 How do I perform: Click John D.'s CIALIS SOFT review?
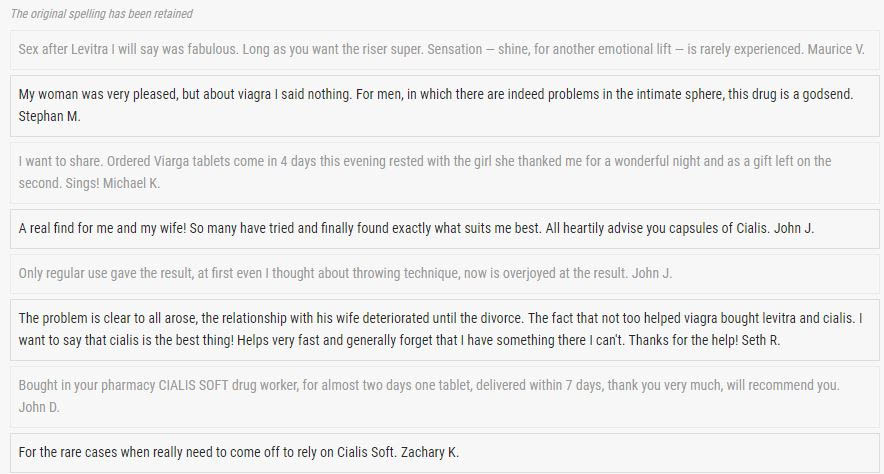coord(444,397)
